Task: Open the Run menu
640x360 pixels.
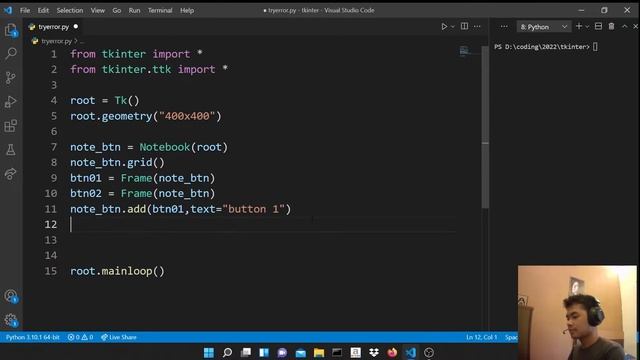Action: coord(134,10)
